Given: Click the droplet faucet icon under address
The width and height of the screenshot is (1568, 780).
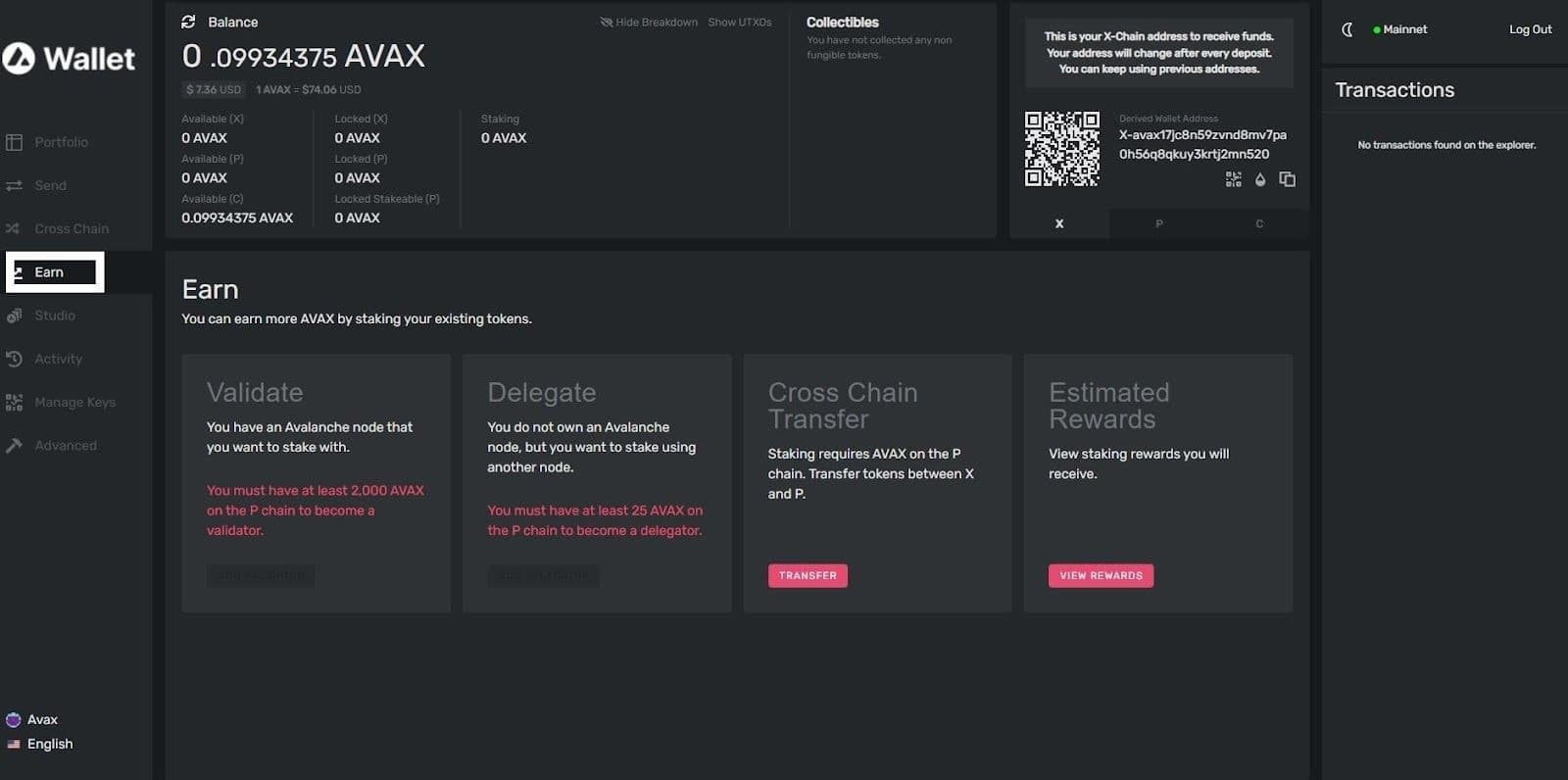Looking at the screenshot, I should coord(1260,179).
